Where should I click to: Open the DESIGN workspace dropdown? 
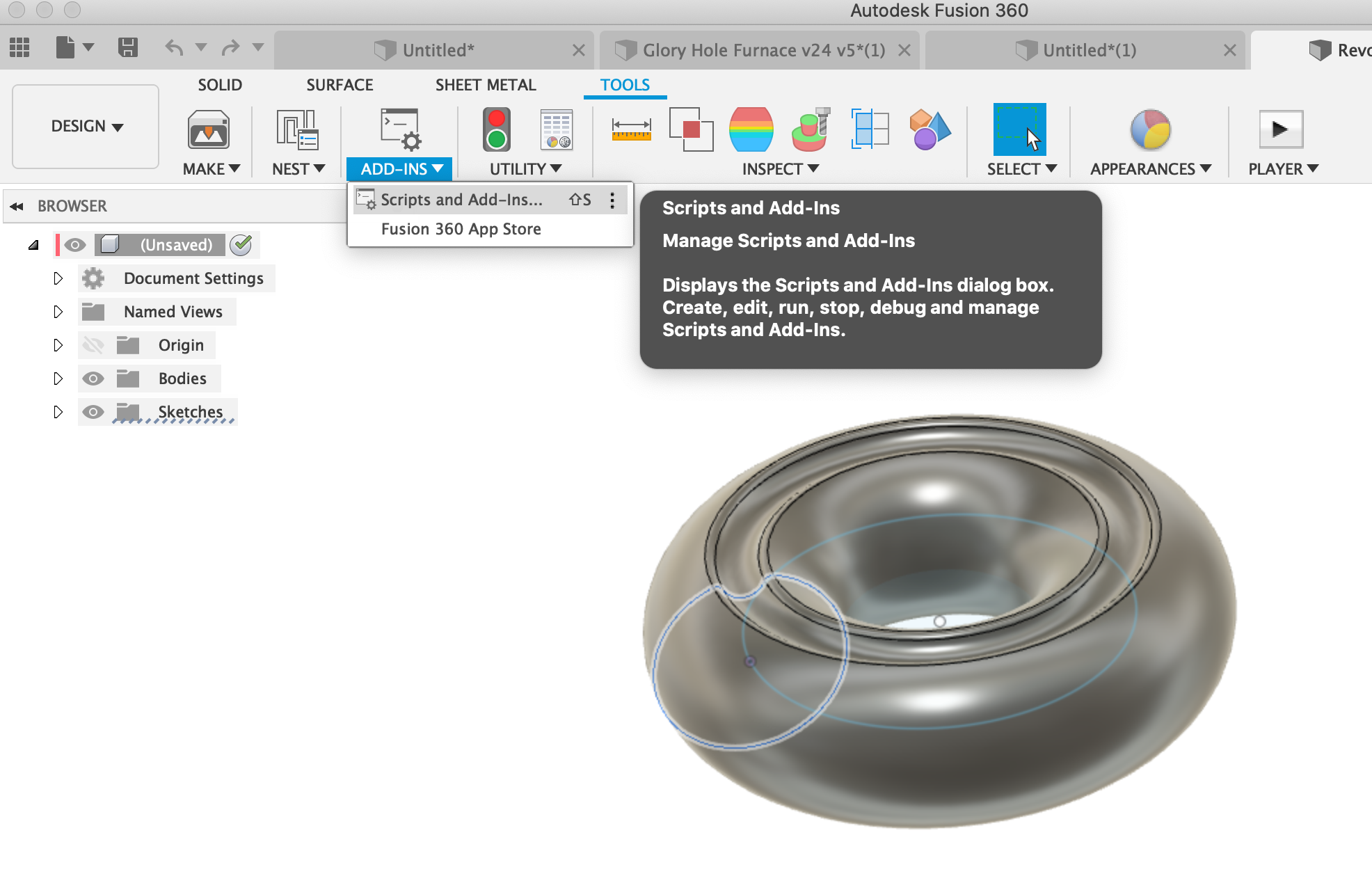tap(85, 127)
